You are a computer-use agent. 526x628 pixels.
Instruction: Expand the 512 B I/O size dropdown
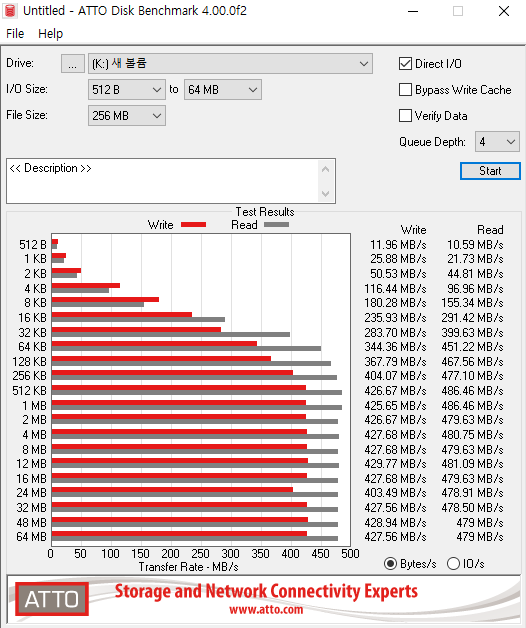pyautogui.click(x=127, y=90)
